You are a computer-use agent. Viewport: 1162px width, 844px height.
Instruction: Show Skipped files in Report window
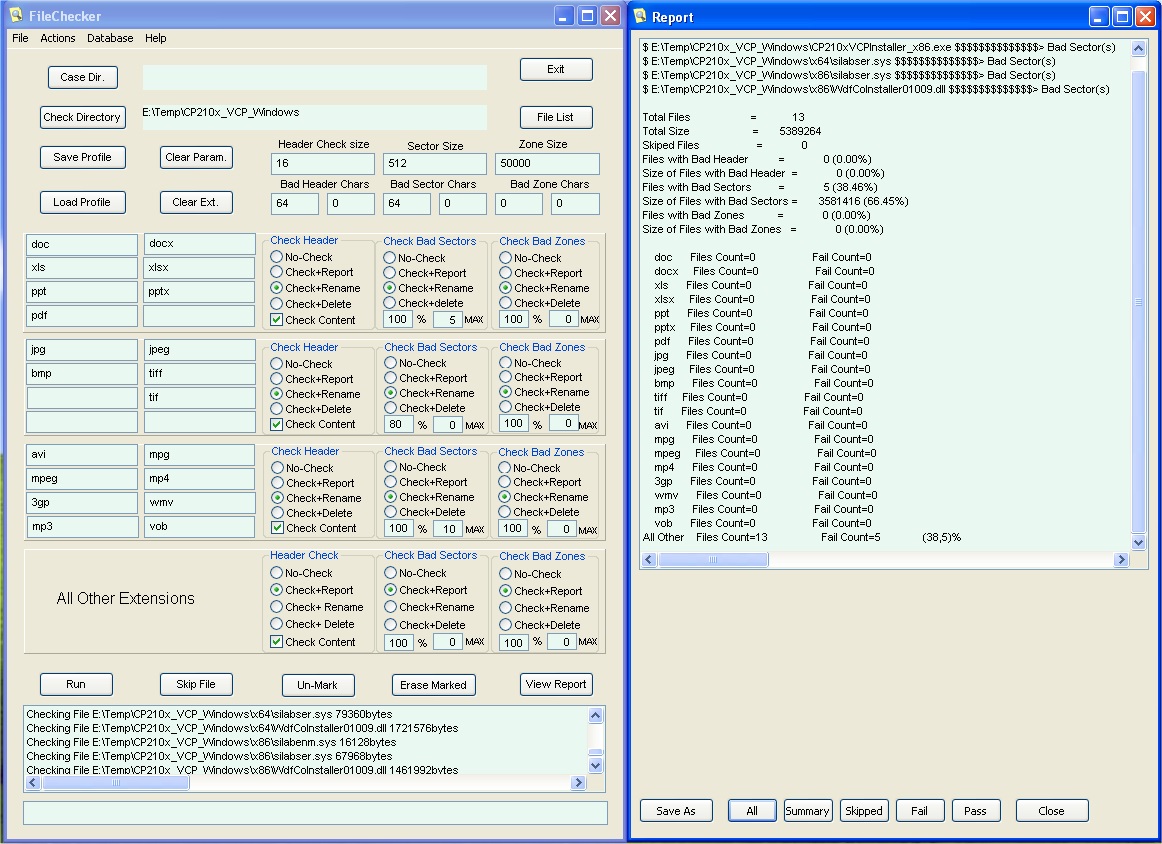click(864, 811)
